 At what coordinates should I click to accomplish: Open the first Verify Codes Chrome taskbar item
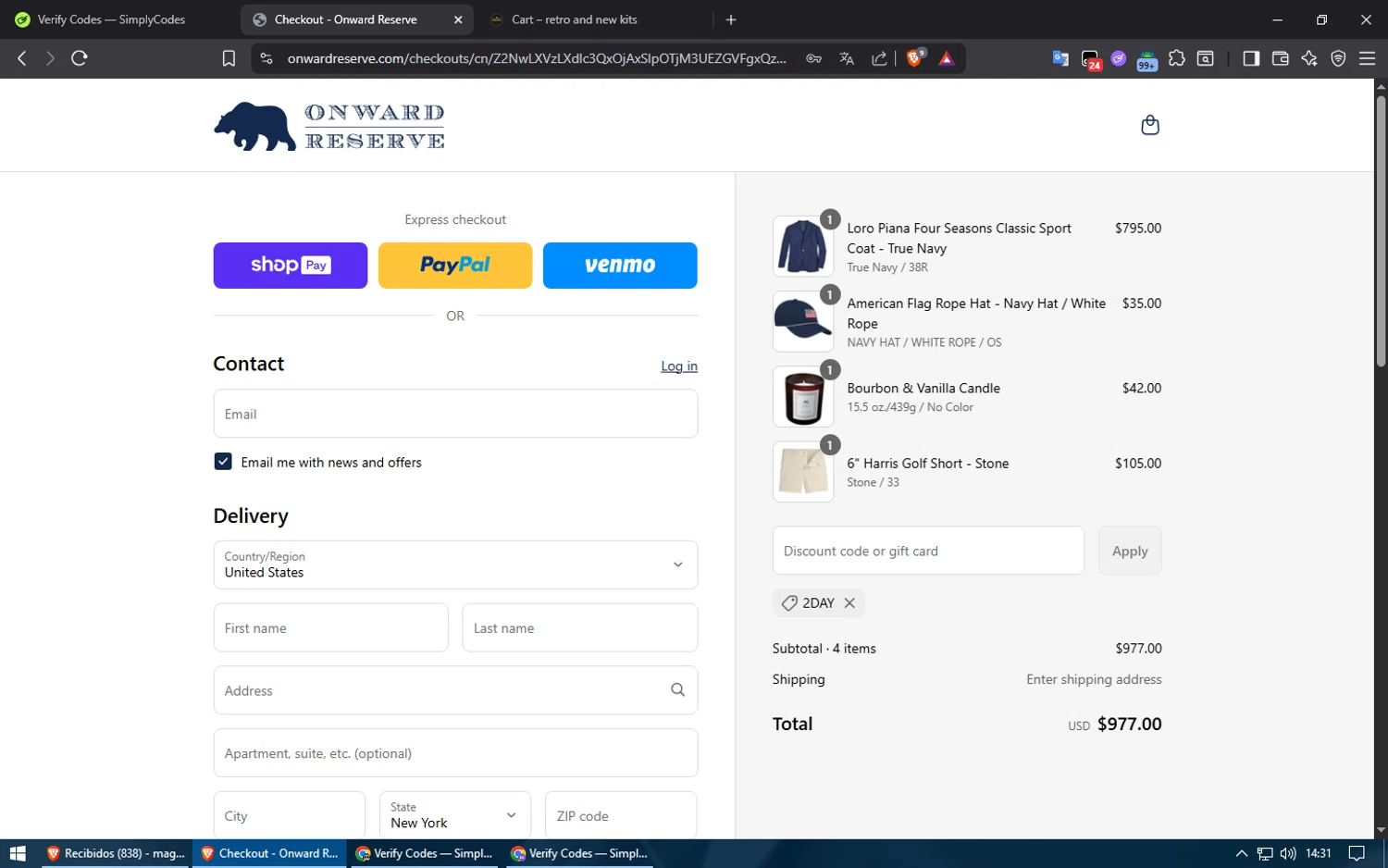tap(425, 853)
